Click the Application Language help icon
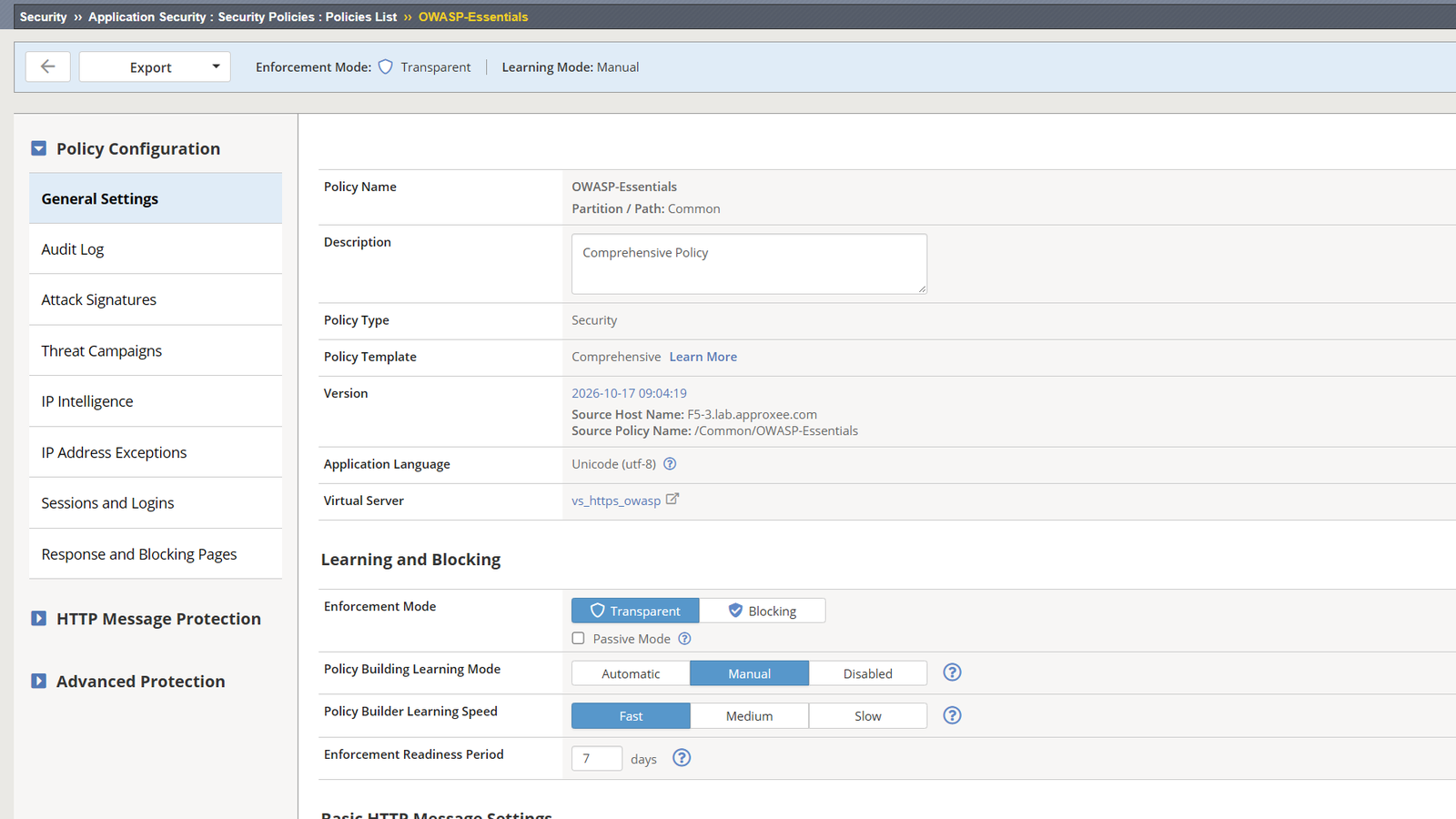The height and width of the screenshot is (819, 1456). pyautogui.click(x=670, y=464)
